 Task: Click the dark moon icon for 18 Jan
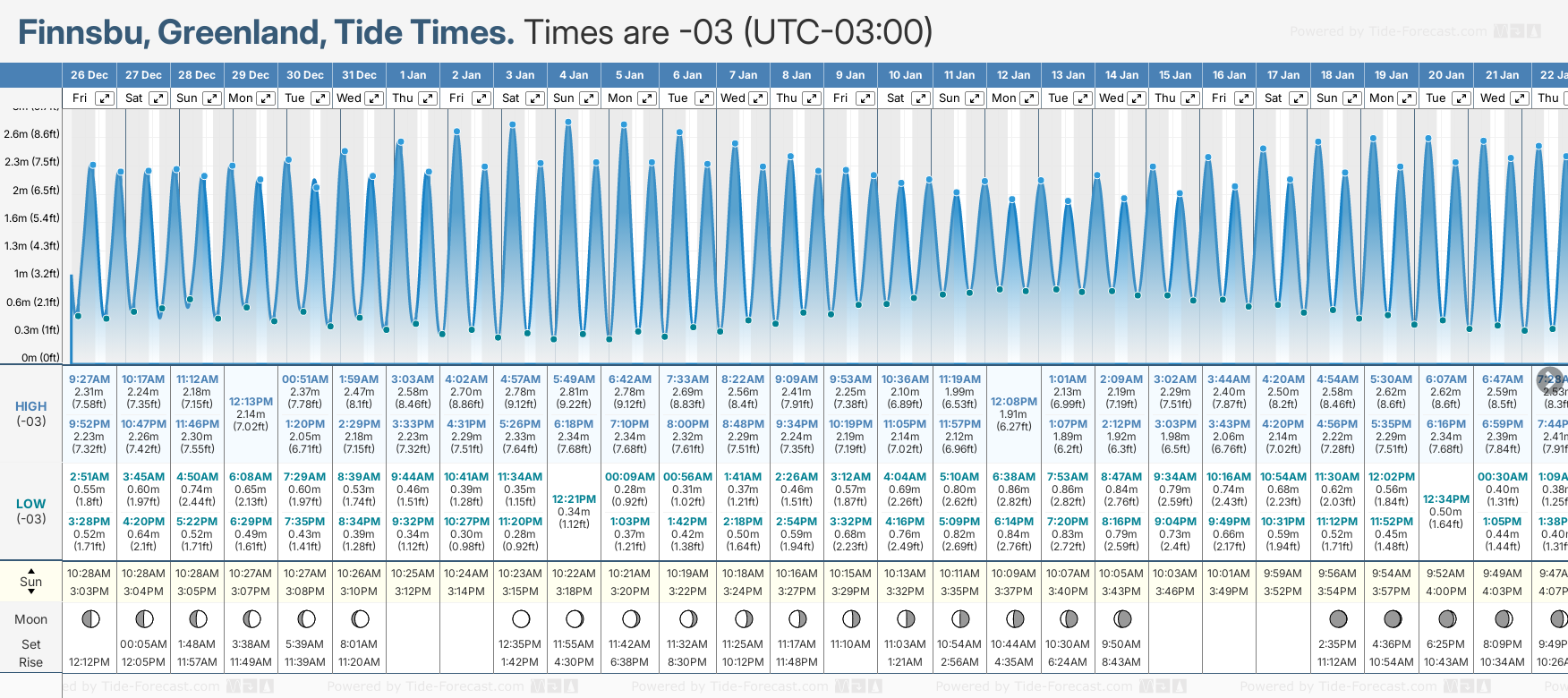pyautogui.click(x=1338, y=618)
